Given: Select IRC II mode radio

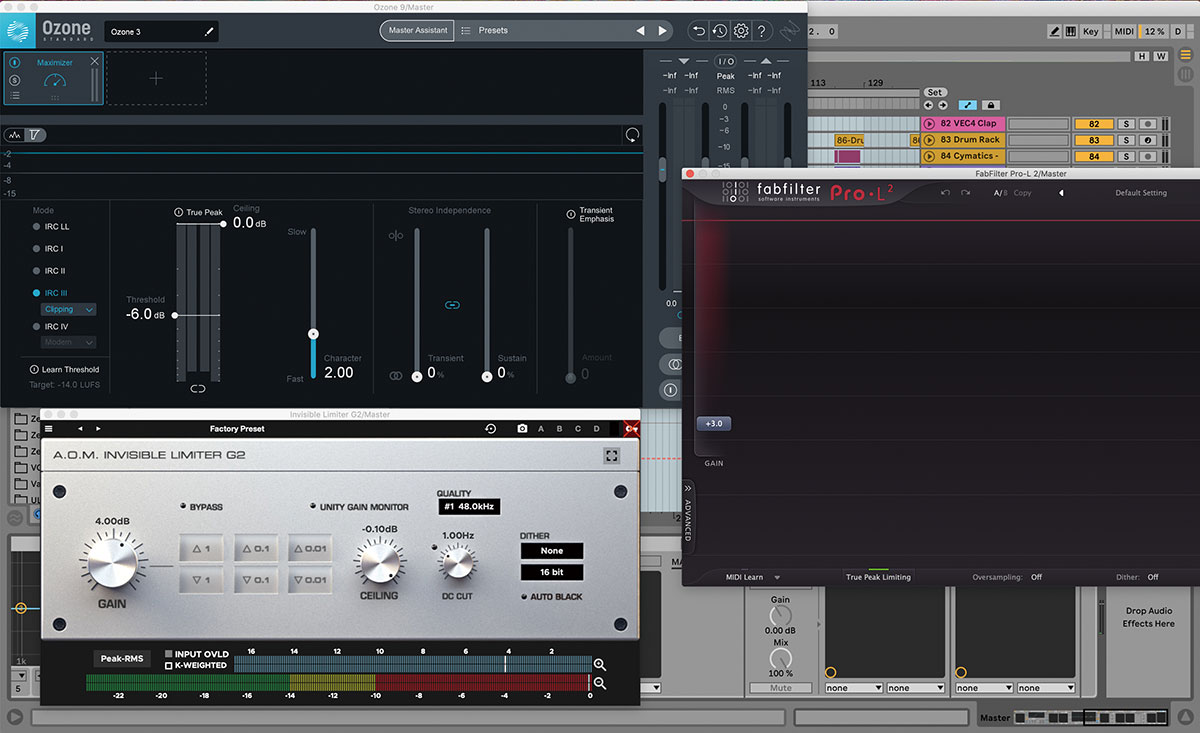Looking at the screenshot, I should 37,271.
